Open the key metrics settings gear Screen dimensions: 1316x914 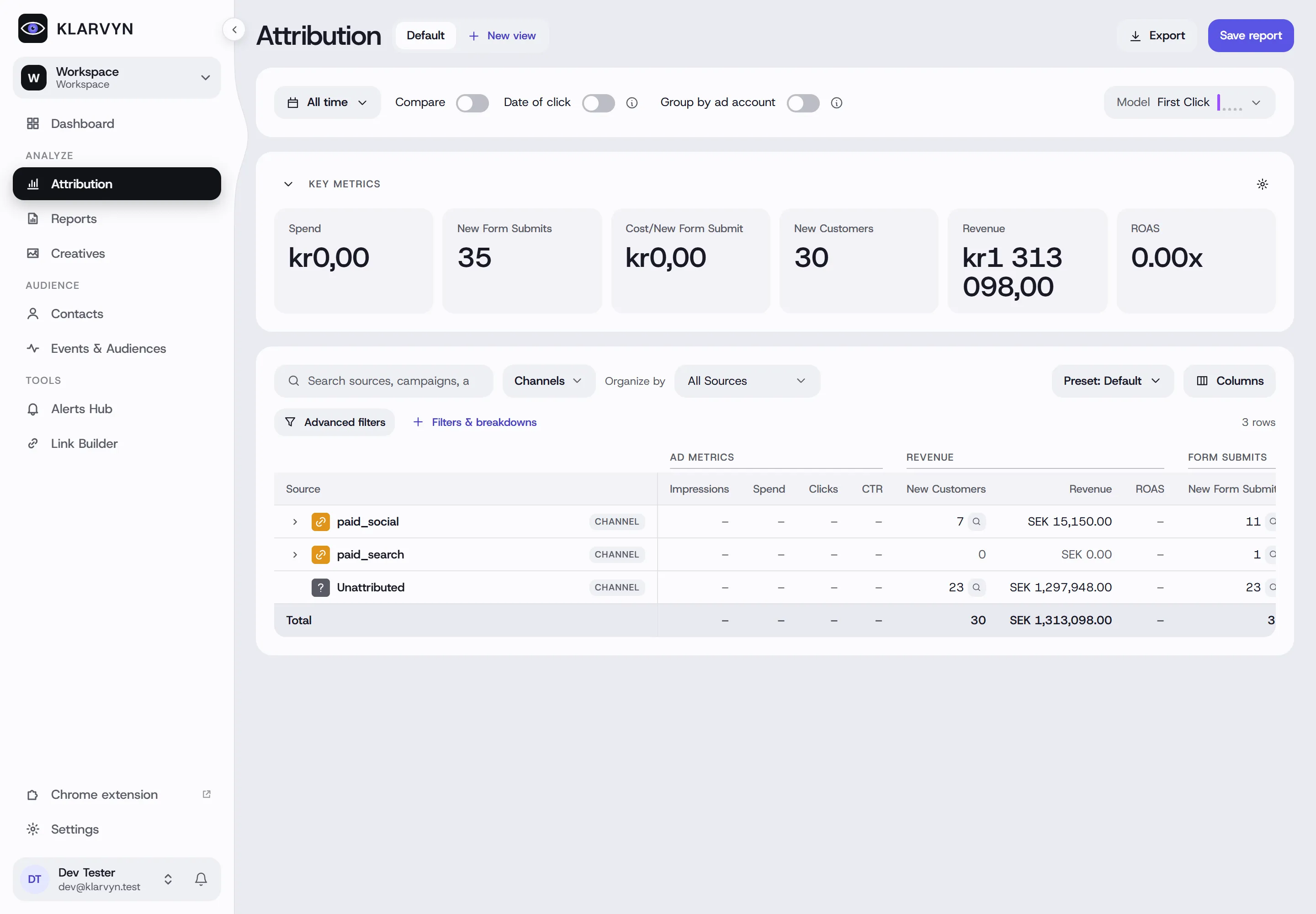coord(1262,185)
